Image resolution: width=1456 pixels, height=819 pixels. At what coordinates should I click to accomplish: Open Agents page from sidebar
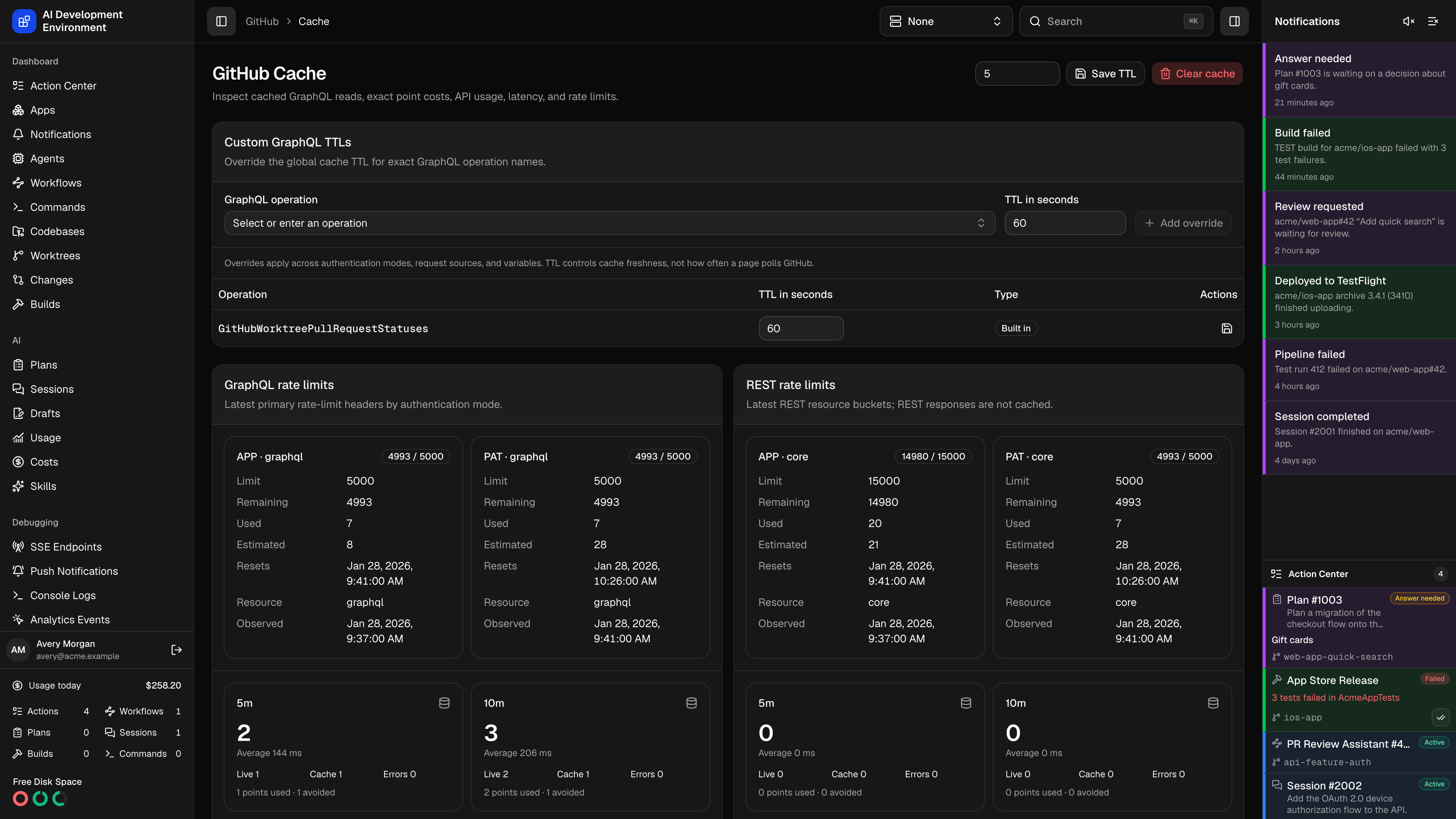(x=97, y=159)
